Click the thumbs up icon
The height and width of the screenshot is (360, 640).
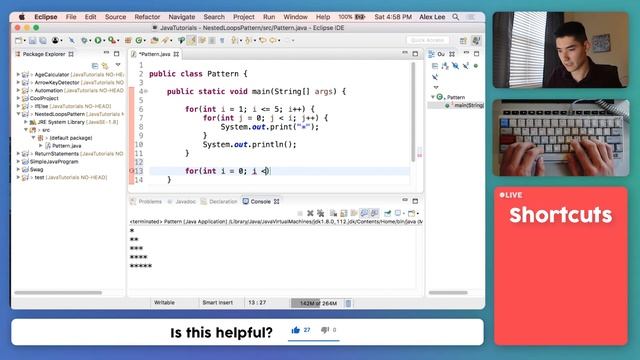click(x=296, y=330)
